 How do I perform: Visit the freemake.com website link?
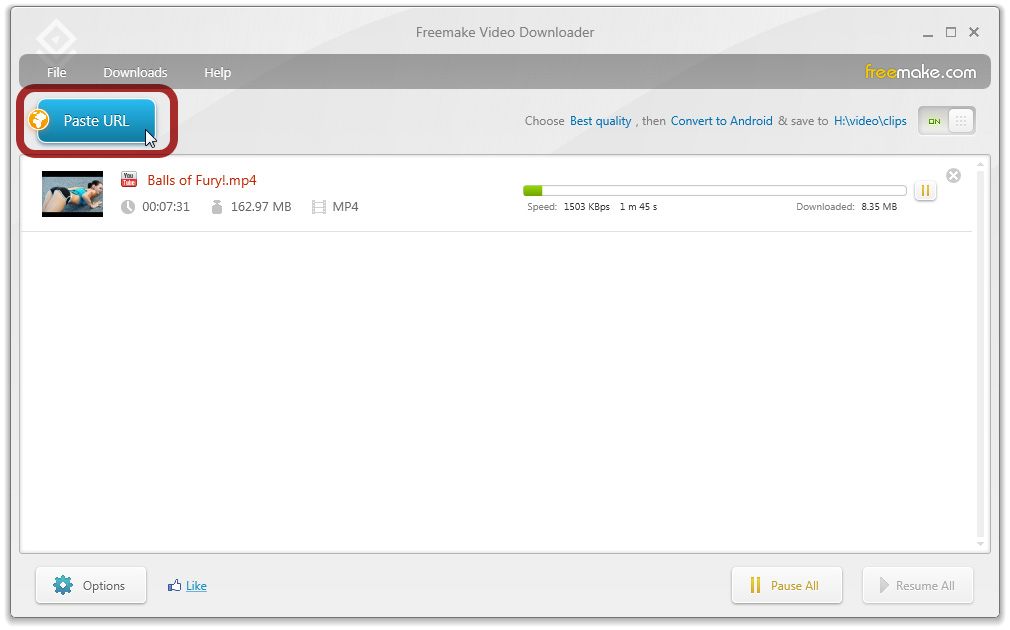pos(920,72)
